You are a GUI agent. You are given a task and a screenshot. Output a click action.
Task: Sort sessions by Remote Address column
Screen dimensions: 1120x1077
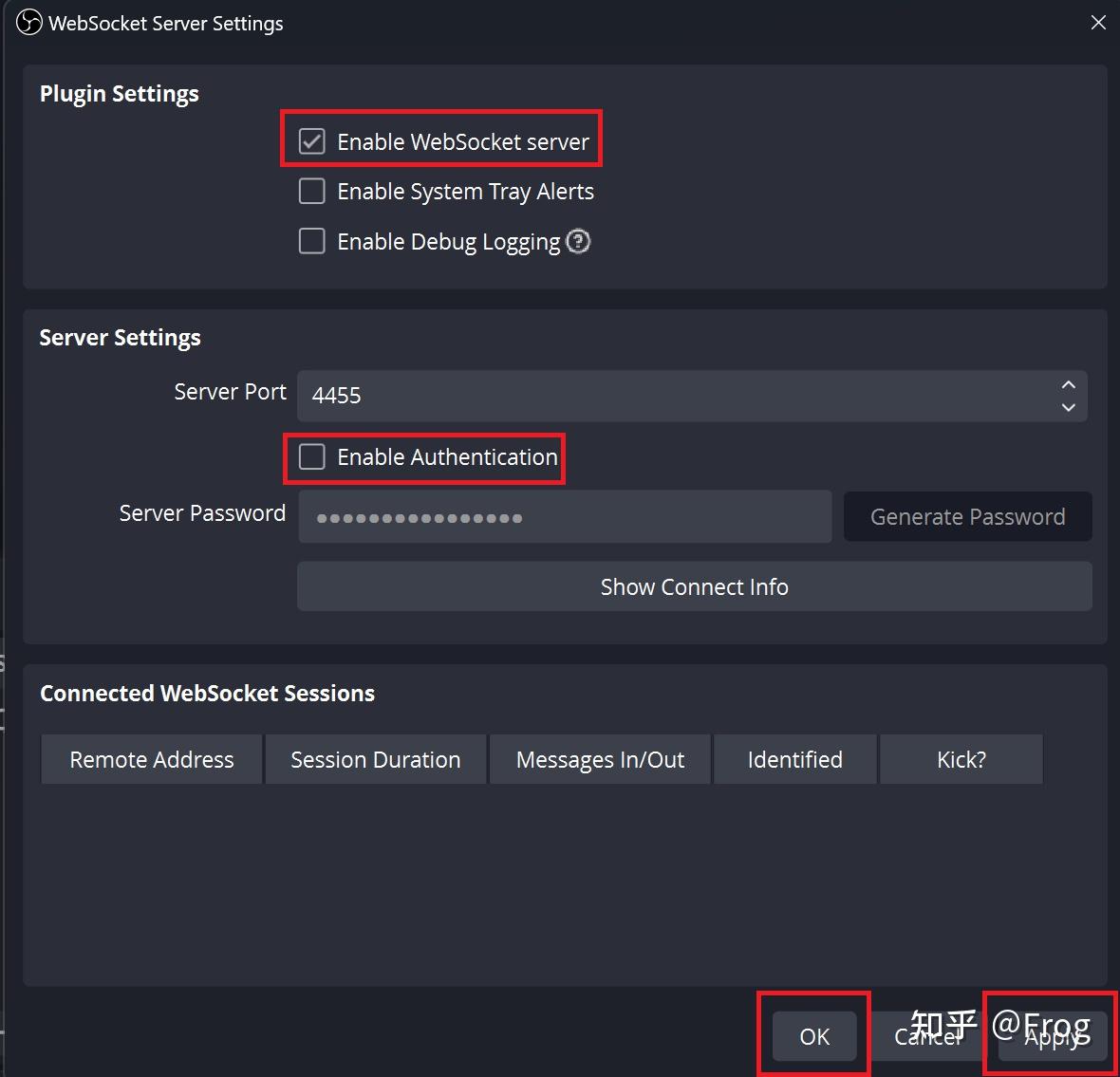(x=152, y=759)
